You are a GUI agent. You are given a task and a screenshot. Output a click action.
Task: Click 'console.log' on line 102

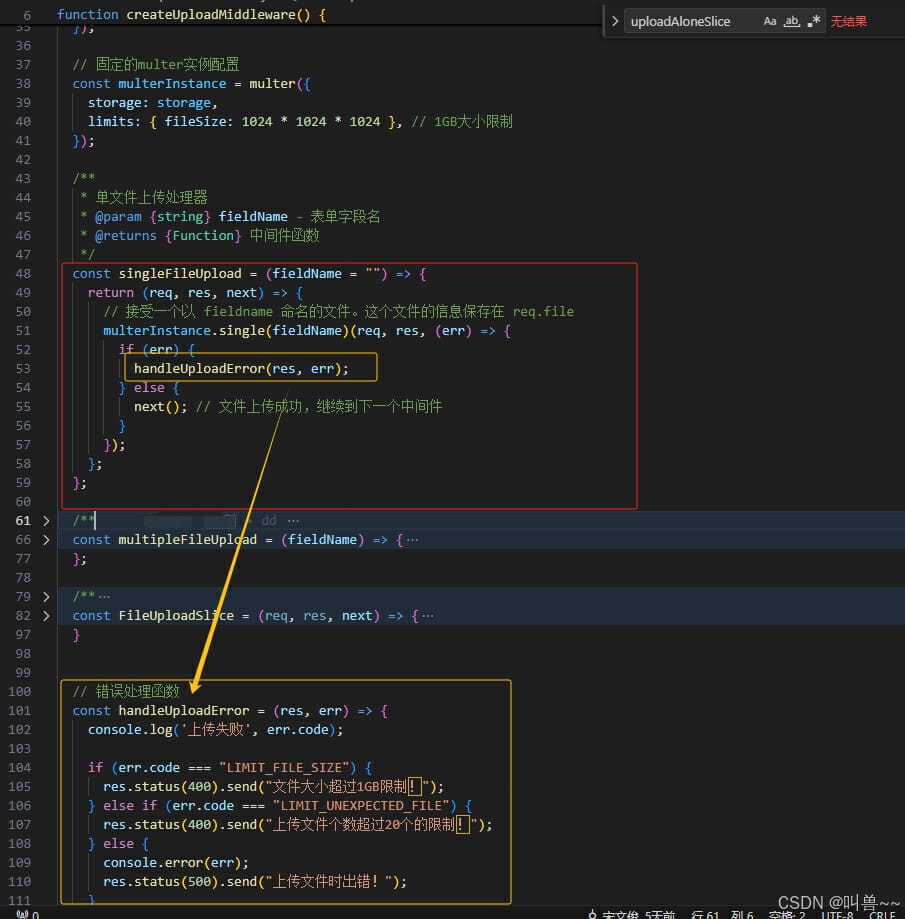tap(130, 730)
